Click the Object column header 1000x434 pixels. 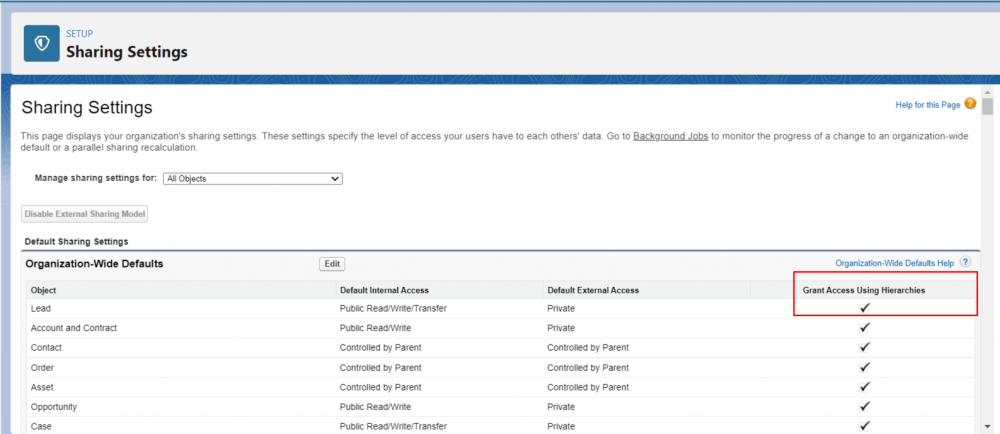pos(45,290)
